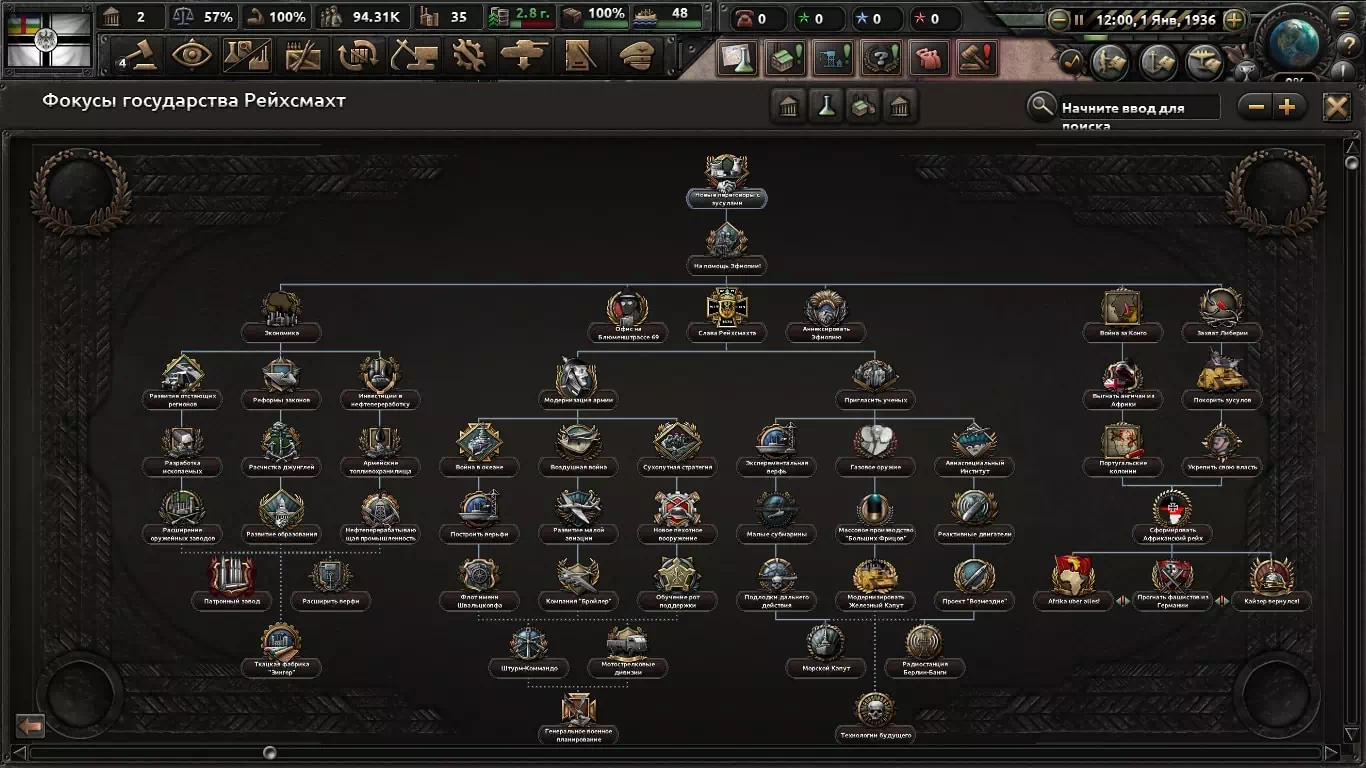Toggle the political filter building icon
1366x768 pixels.
(789, 107)
